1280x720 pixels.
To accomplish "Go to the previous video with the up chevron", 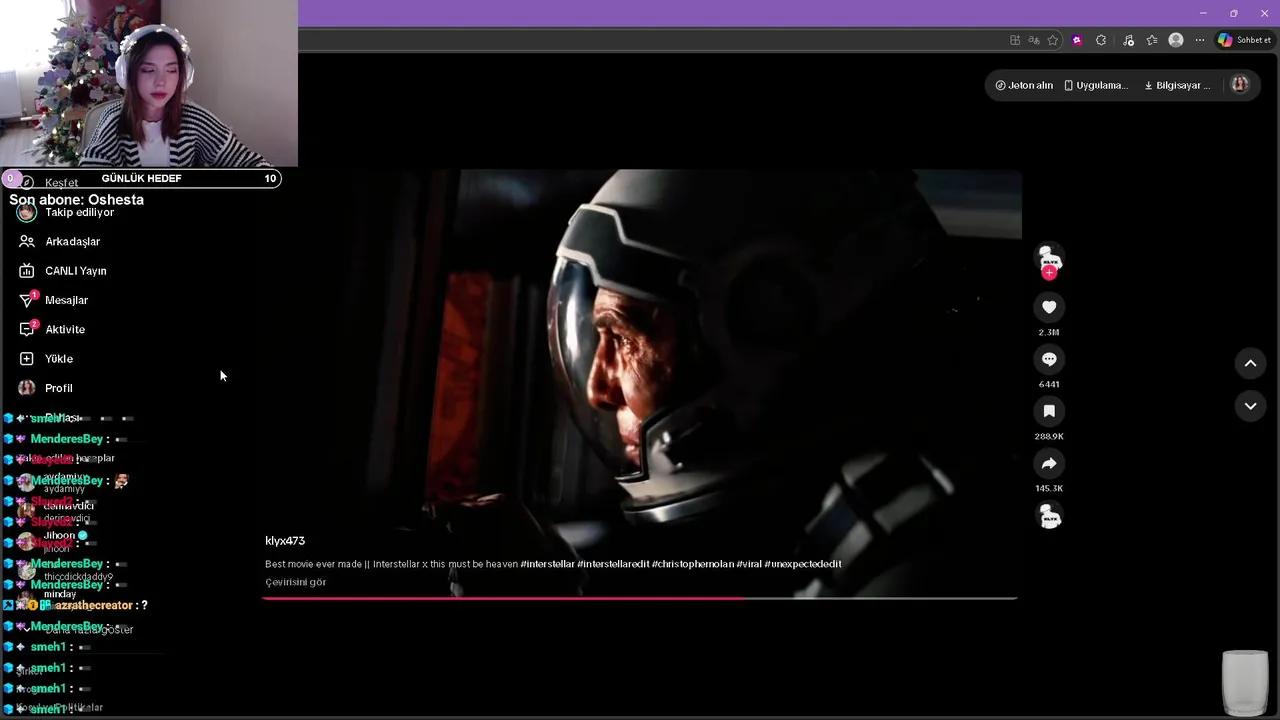I will pyautogui.click(x=1250, y=363).
